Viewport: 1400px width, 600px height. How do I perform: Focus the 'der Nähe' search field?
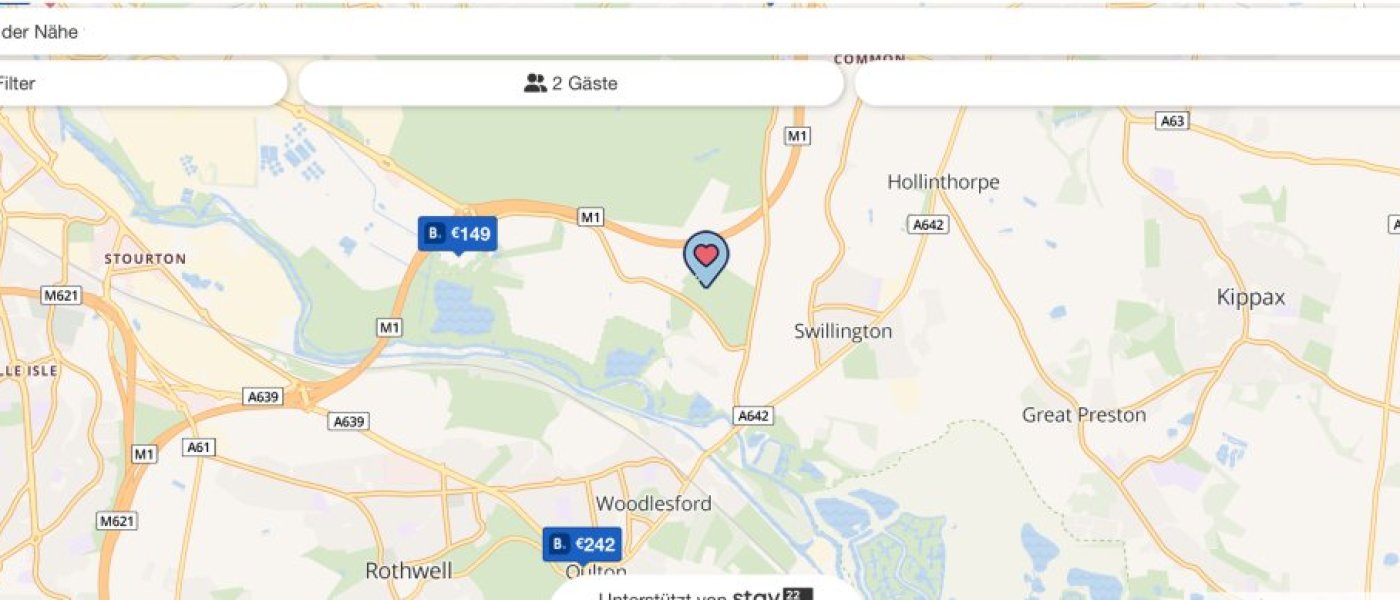tap(700, 32)
